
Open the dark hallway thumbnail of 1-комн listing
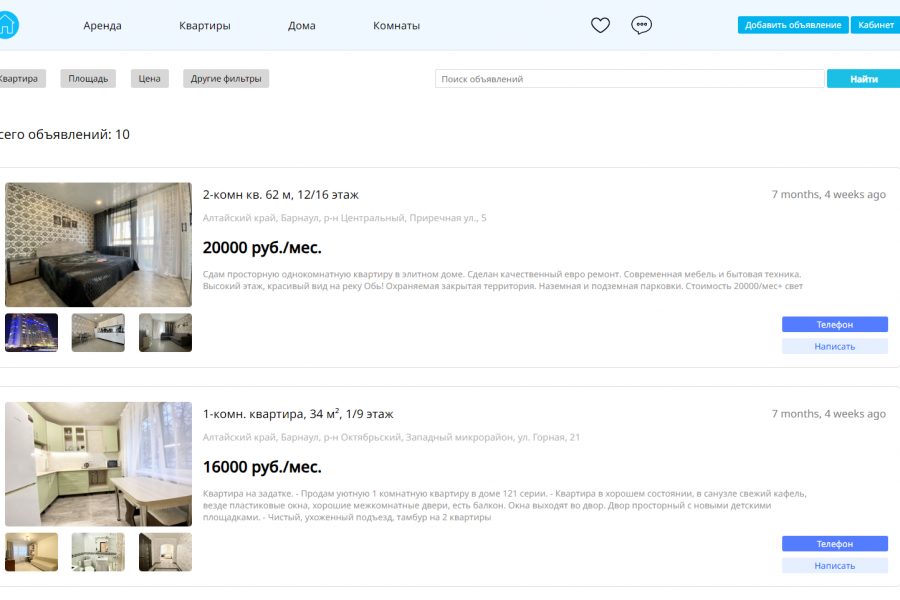click(x=165, y=552)
